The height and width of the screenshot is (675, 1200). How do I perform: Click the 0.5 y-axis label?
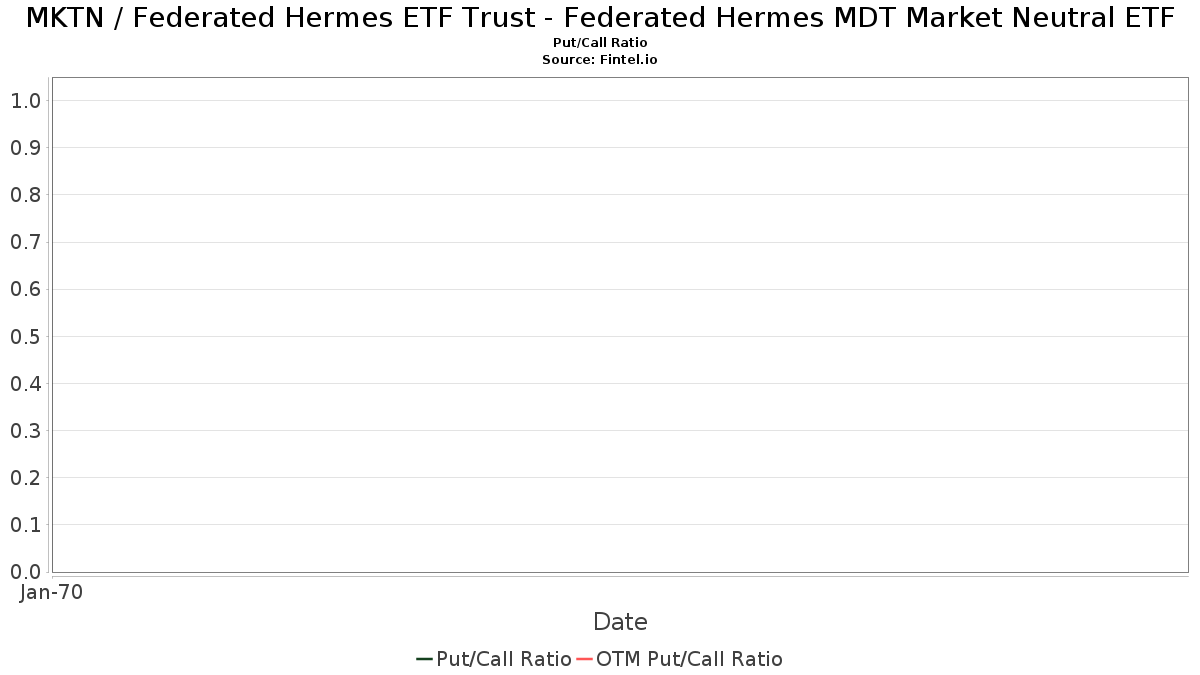[x=26, y=336]
